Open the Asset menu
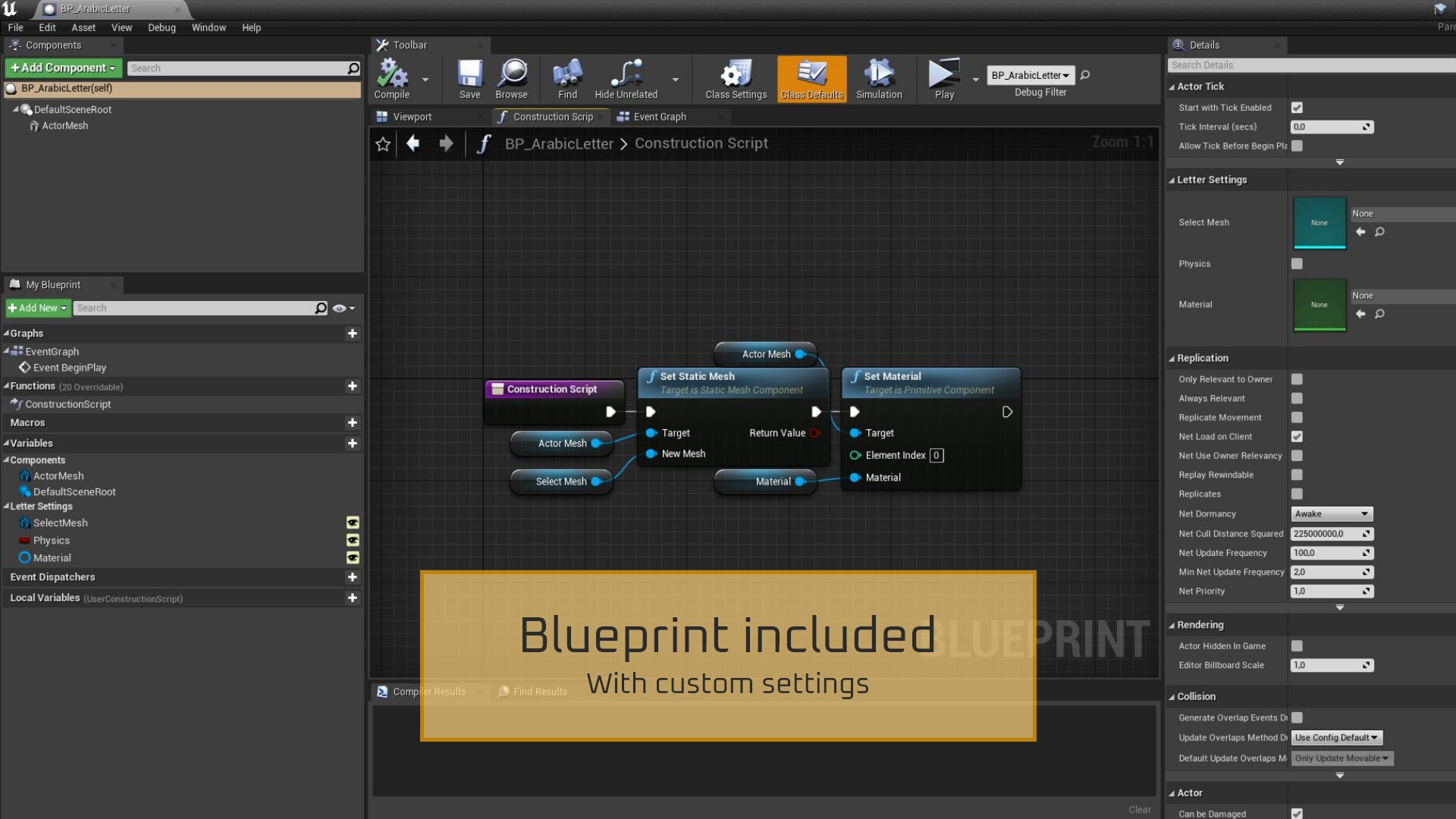This screenshot has width=1456, height=819. (83, 27)
